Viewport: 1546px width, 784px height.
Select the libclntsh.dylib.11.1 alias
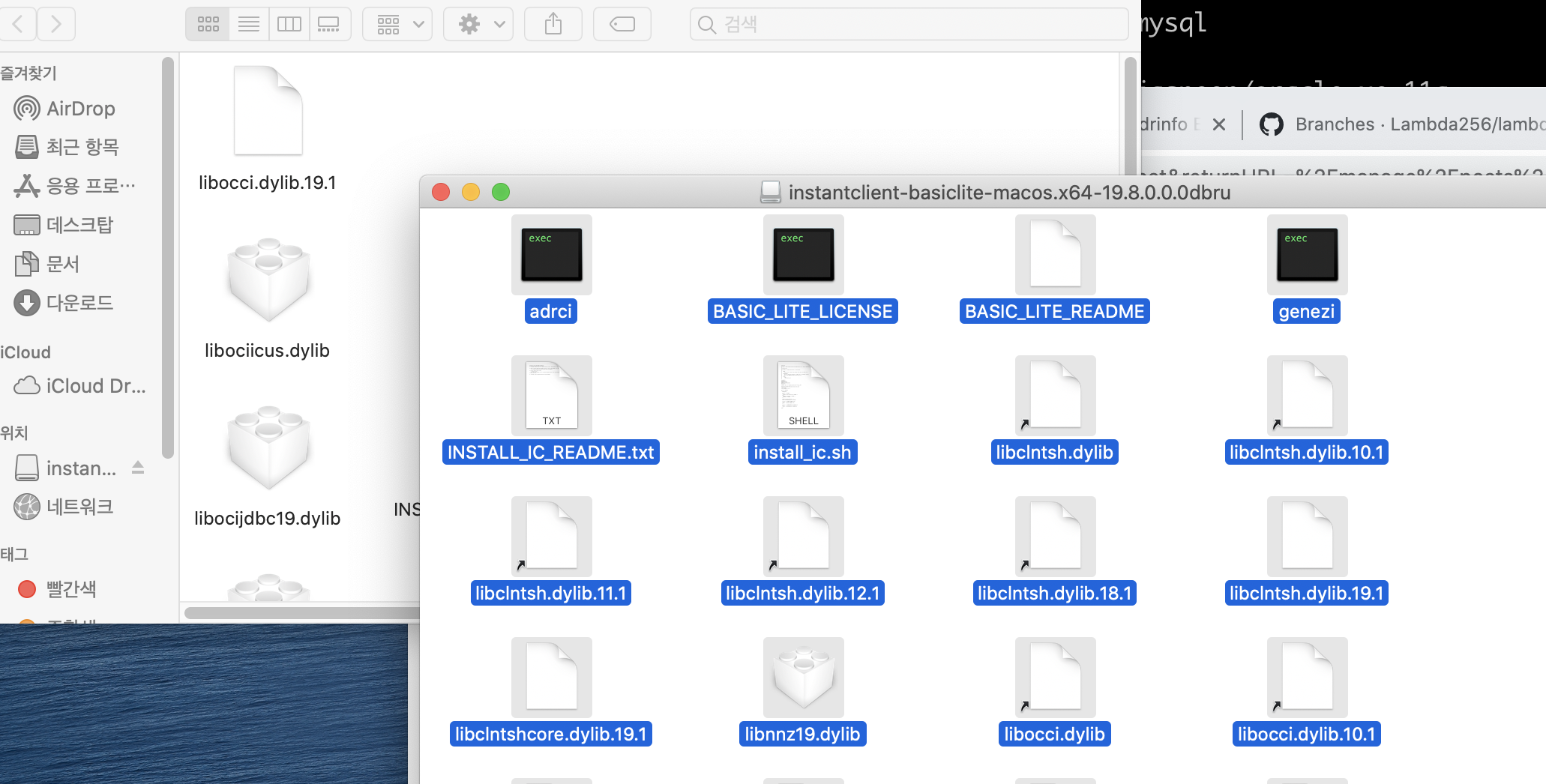[x=551, y=550]
